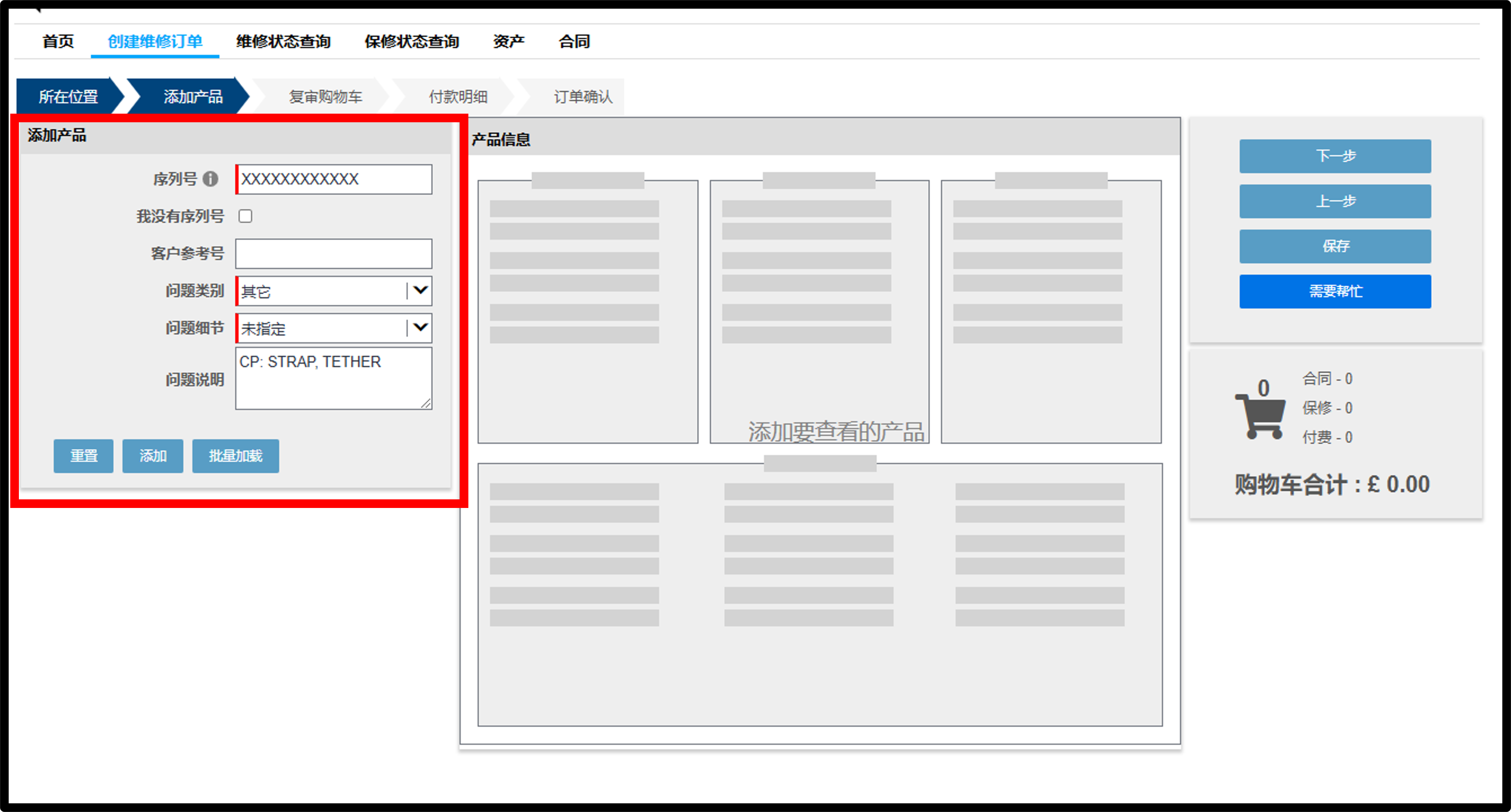Click the 保修 - 0 cart entry
Screen dimensions: 1511x812
pos(1327,408)
